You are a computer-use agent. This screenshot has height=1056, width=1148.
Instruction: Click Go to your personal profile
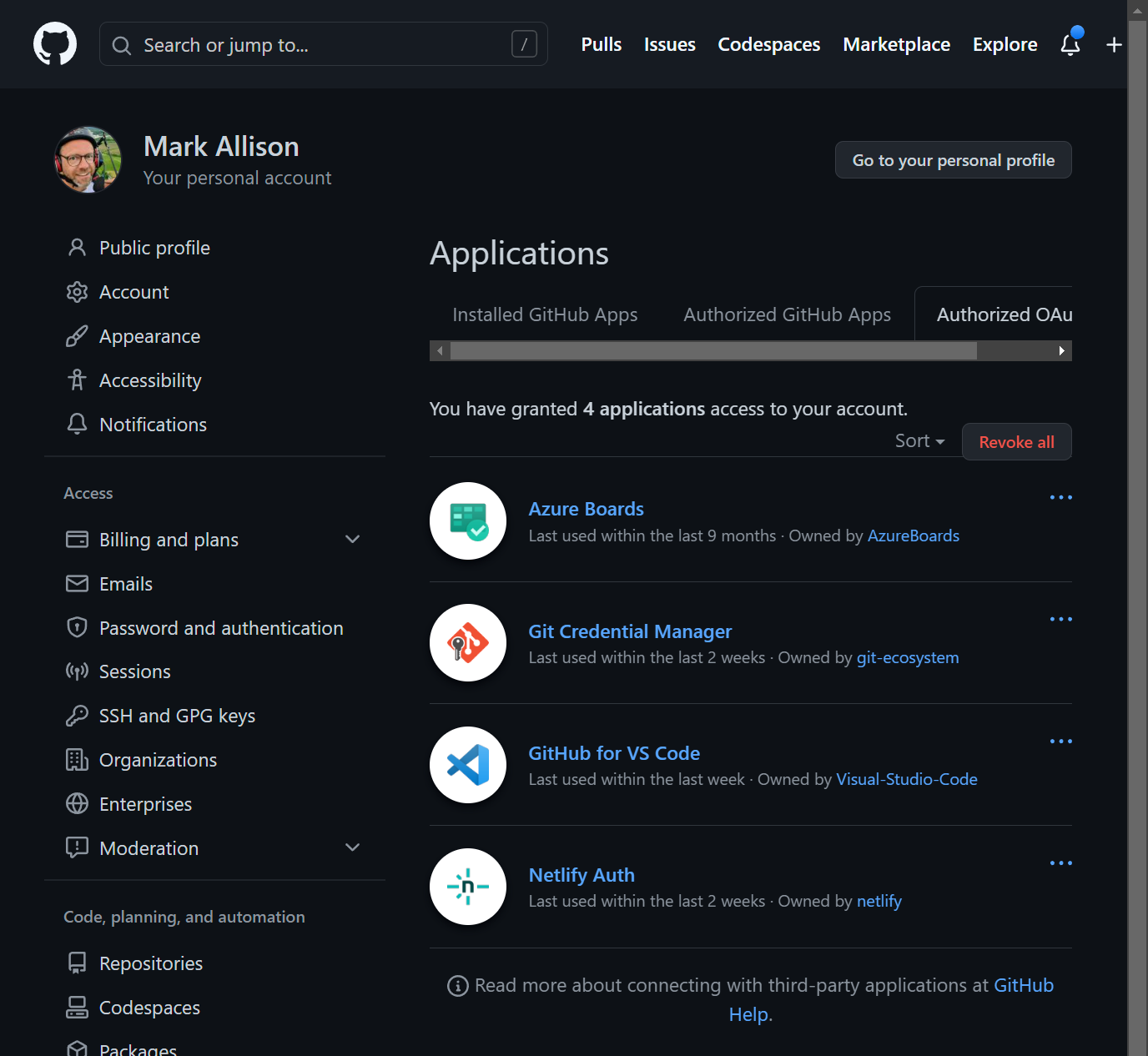[x=954, y=160]
